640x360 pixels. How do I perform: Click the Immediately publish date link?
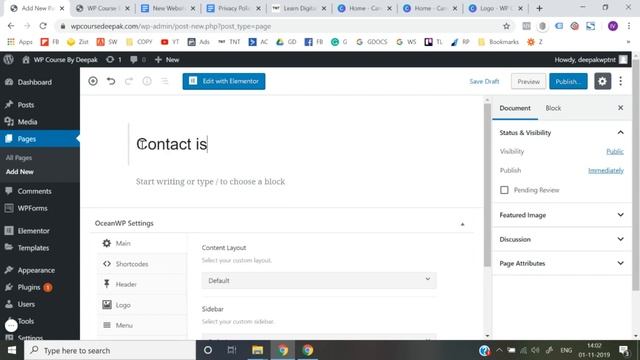tap(606, 171)
